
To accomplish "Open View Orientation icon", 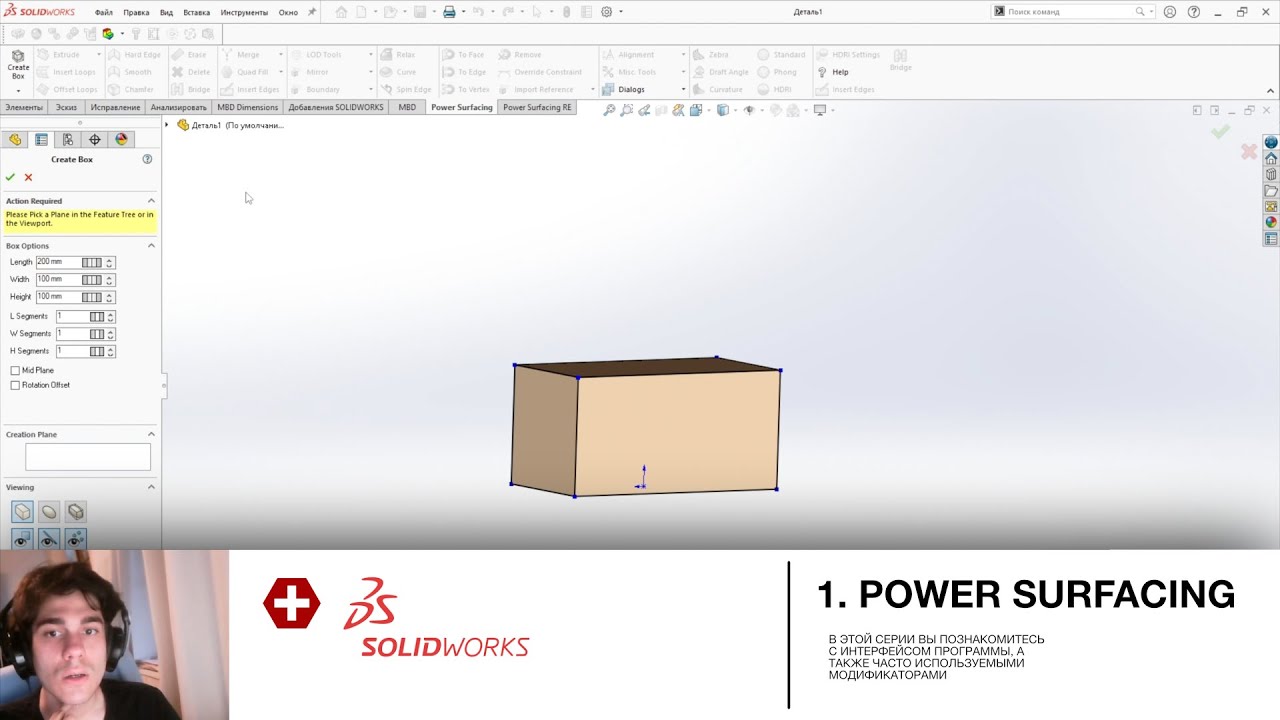I will click(x=697, y=110).
